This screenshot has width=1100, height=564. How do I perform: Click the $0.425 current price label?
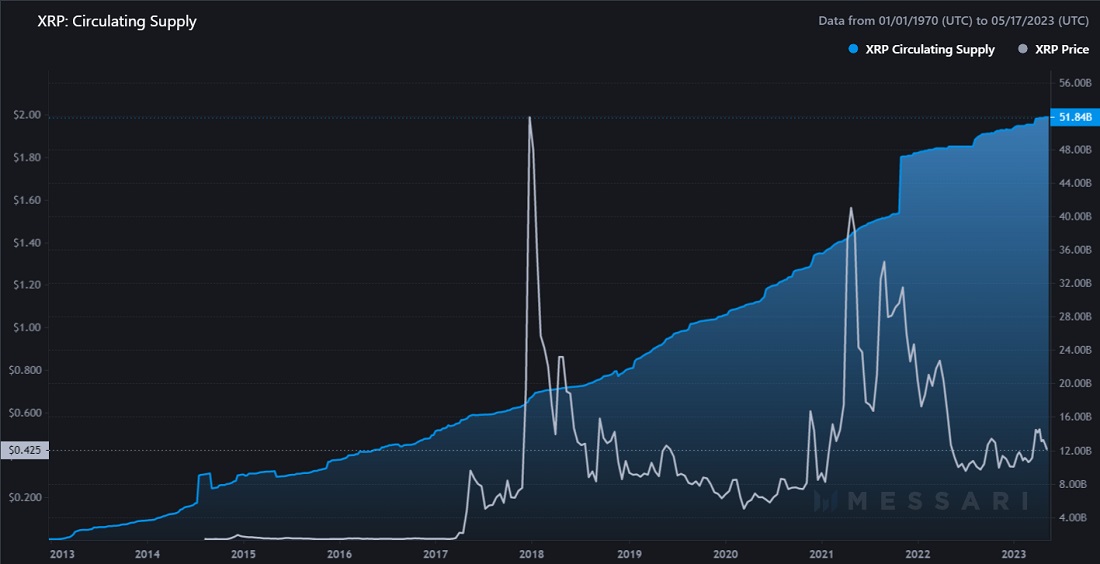(25, 450)
